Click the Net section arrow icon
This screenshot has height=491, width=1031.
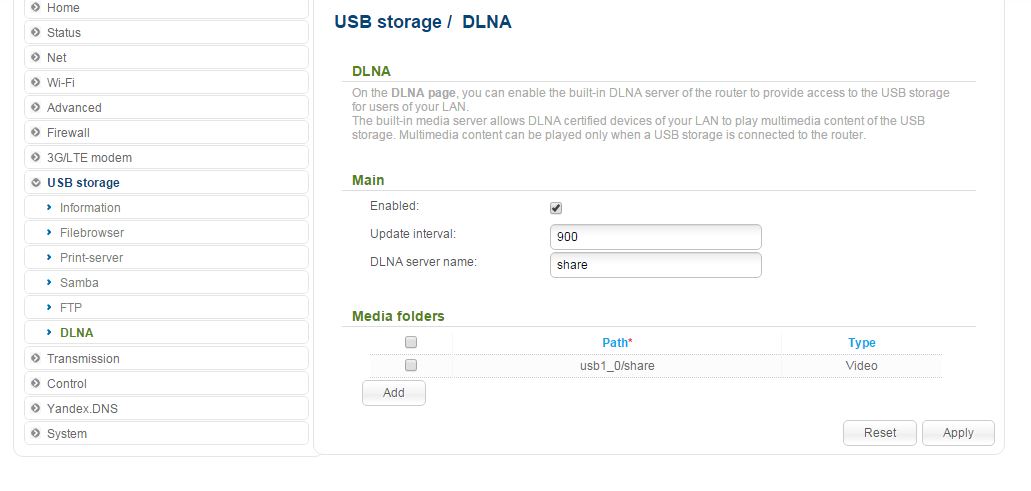[36, 57]
